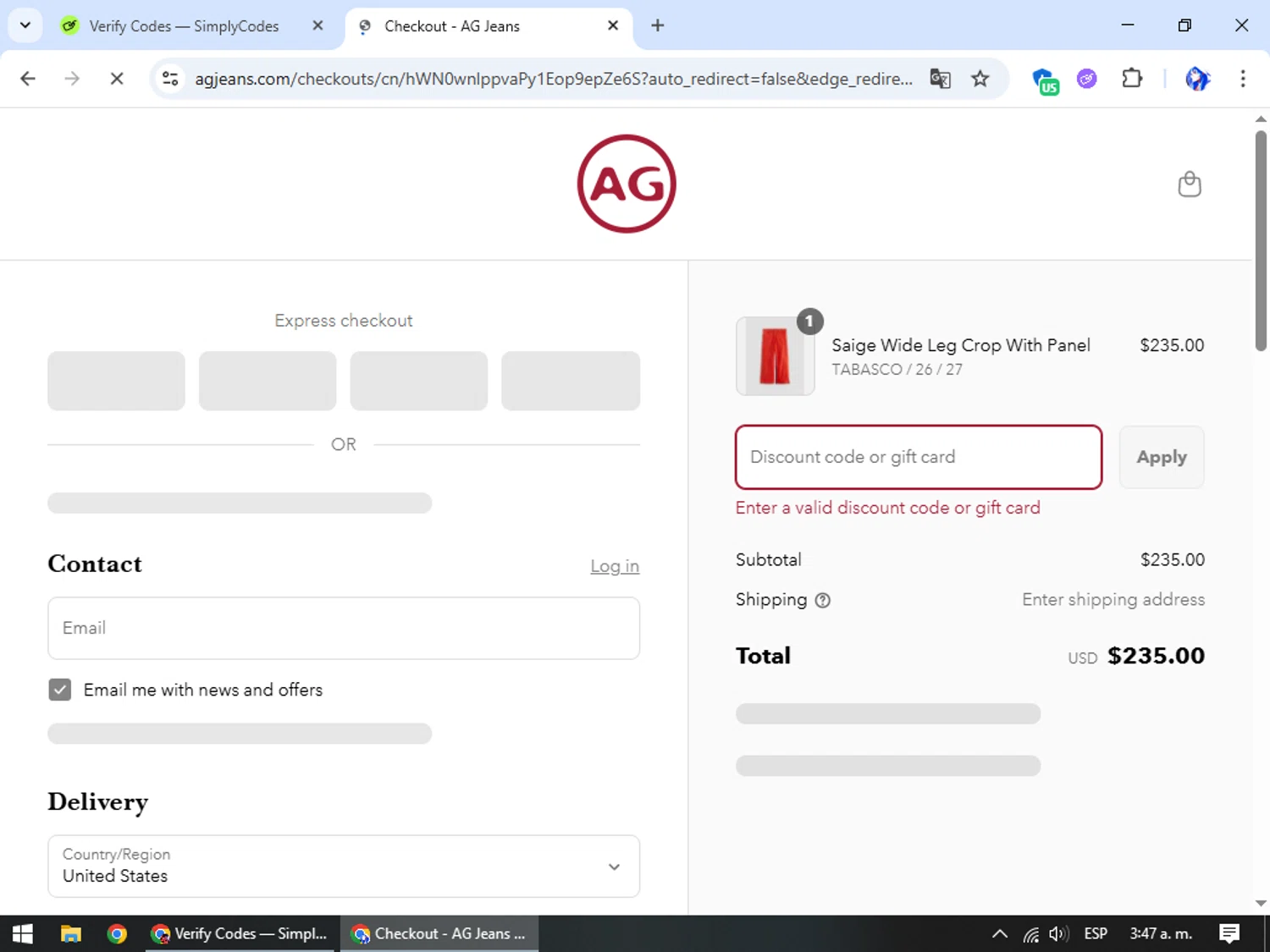Click the 3:47 a. m. clock
1270x952 pixels.
(1161, 933)
